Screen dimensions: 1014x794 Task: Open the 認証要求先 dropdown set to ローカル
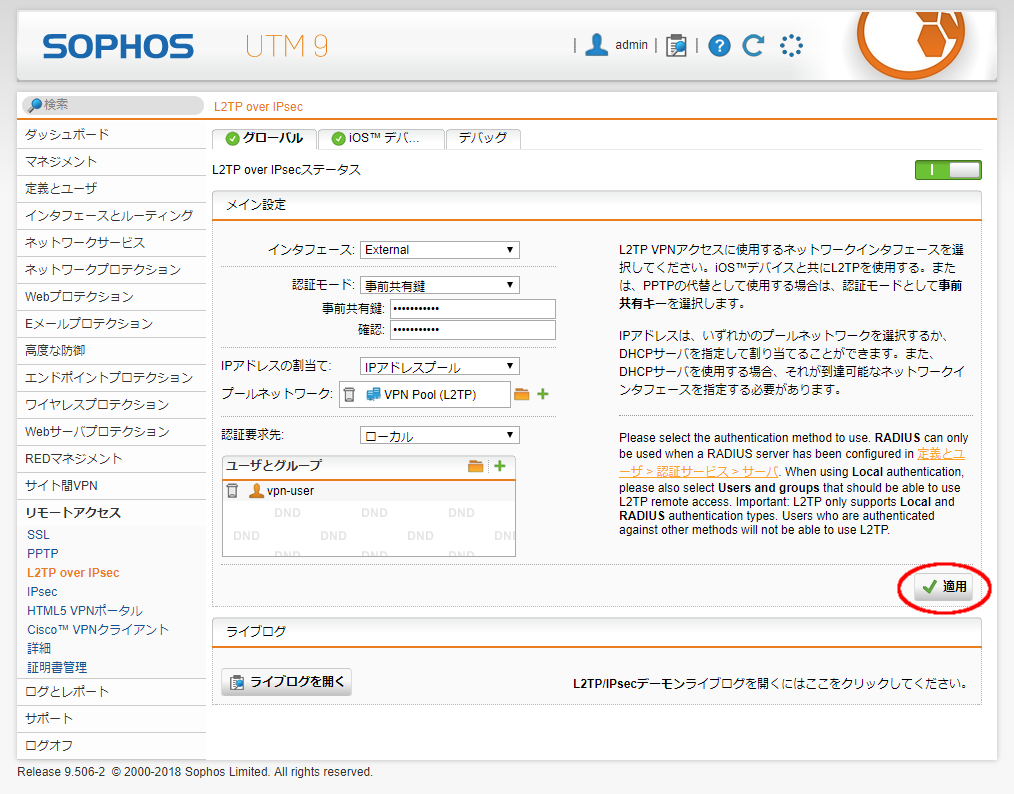coord(439,436)
